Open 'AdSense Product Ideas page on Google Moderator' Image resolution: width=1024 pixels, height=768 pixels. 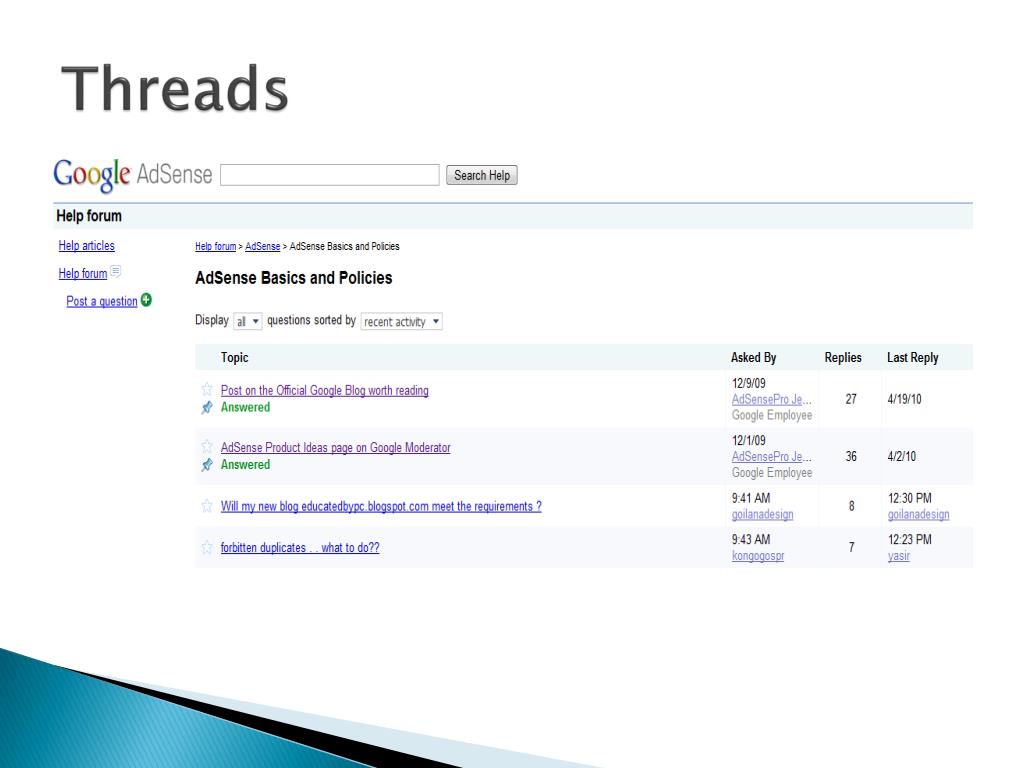click(x=336, y=447)
